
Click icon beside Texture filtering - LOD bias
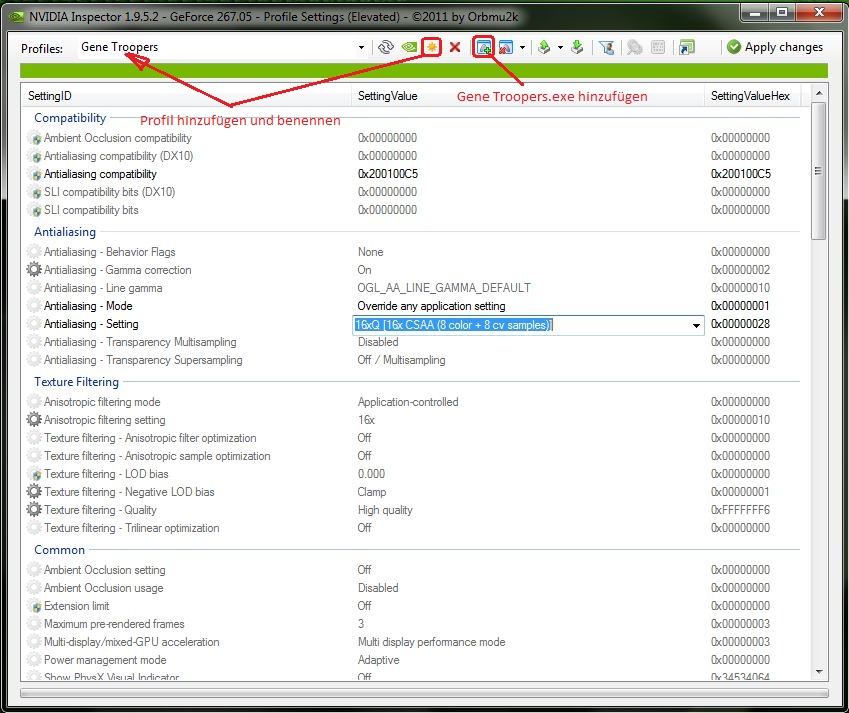(x=34, y=474)
